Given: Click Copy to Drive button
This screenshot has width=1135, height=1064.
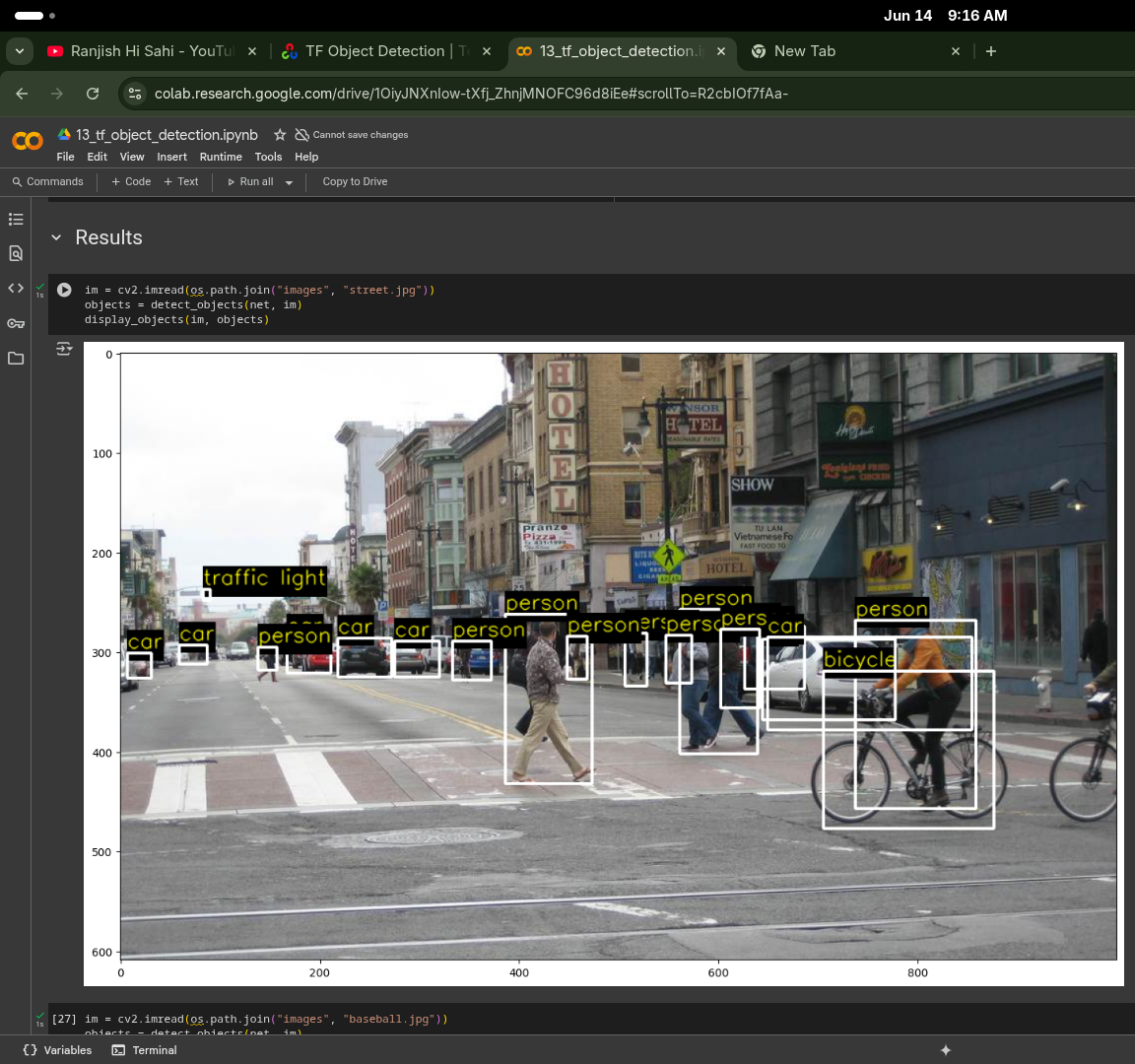Looking at the screenshot, I should click(355, 182).
